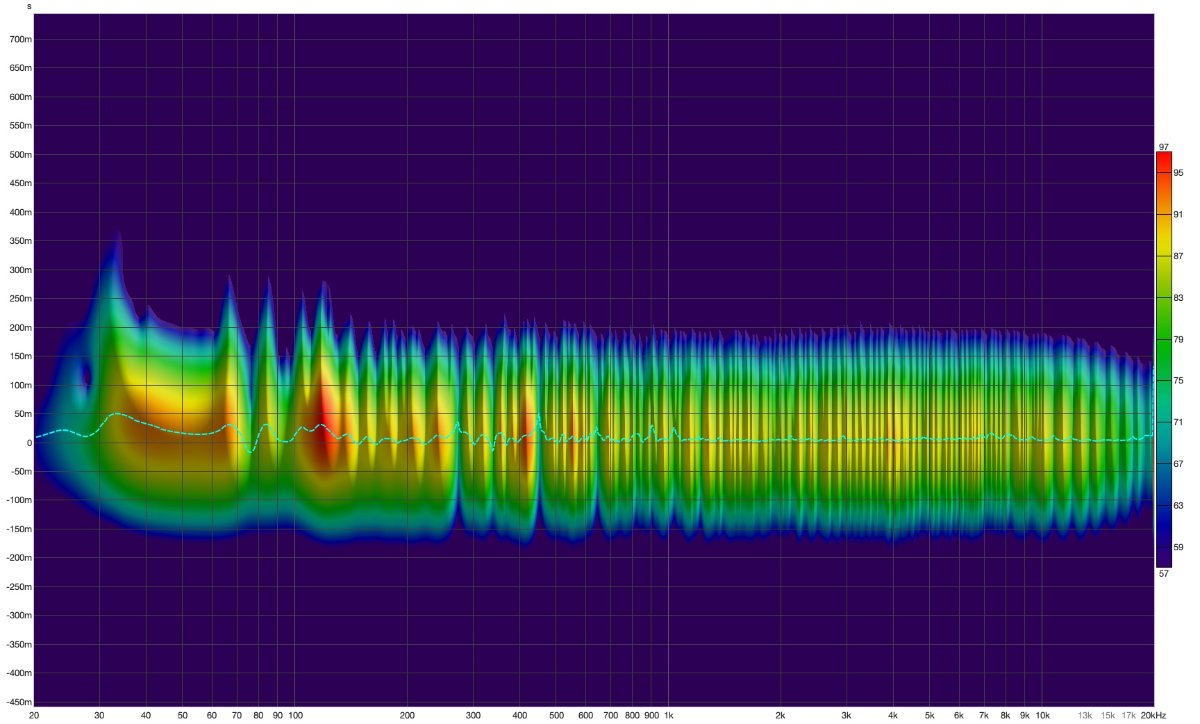Click the 63 dB mark on the color legend
The width and height of the screenshot is (1200, 724).
coord(1178,506)
